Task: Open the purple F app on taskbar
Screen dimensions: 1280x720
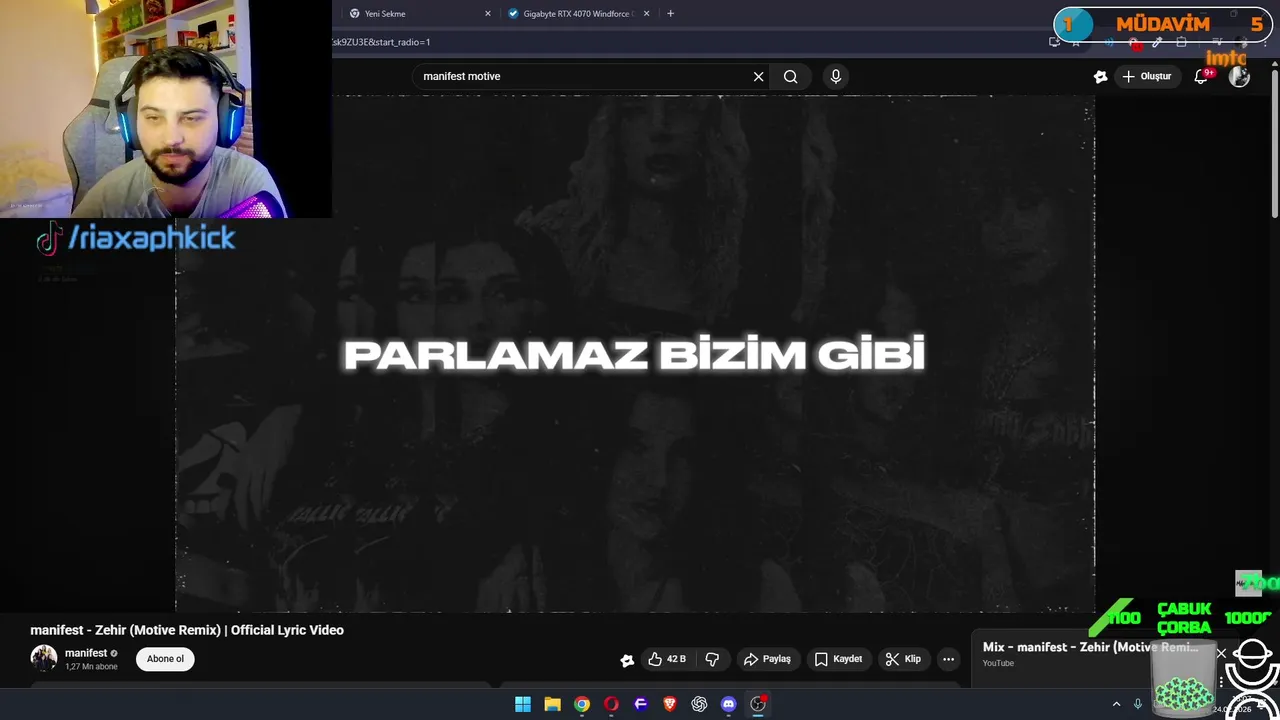Action: (x=641, y=704)
